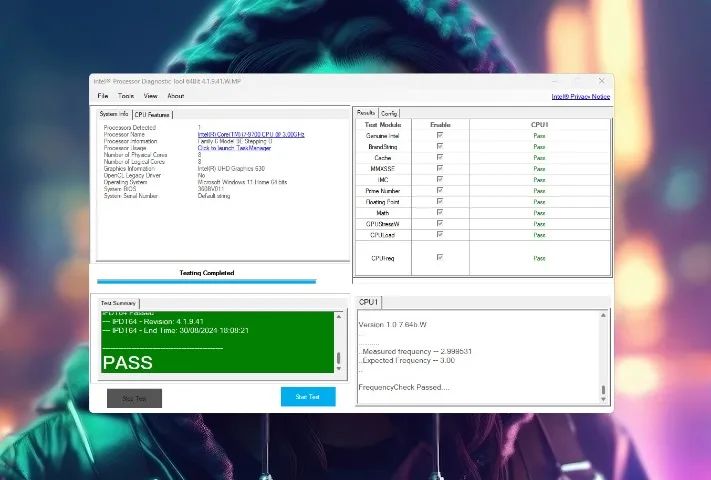Click the Testing Completed progress bar
This screenshot has height=480, width=711.
[x=206, y=281]
